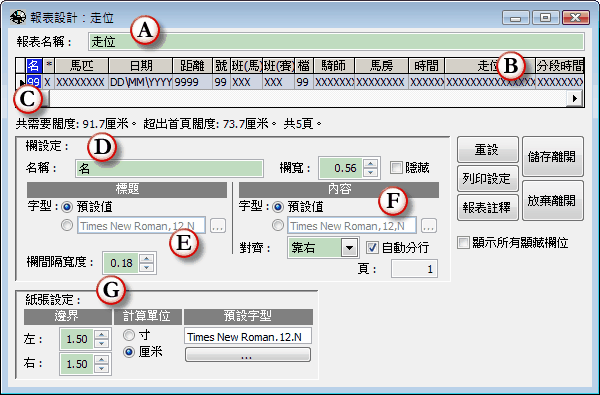
Task: Click the 儲存離開 button
Action: coord(553,157)
